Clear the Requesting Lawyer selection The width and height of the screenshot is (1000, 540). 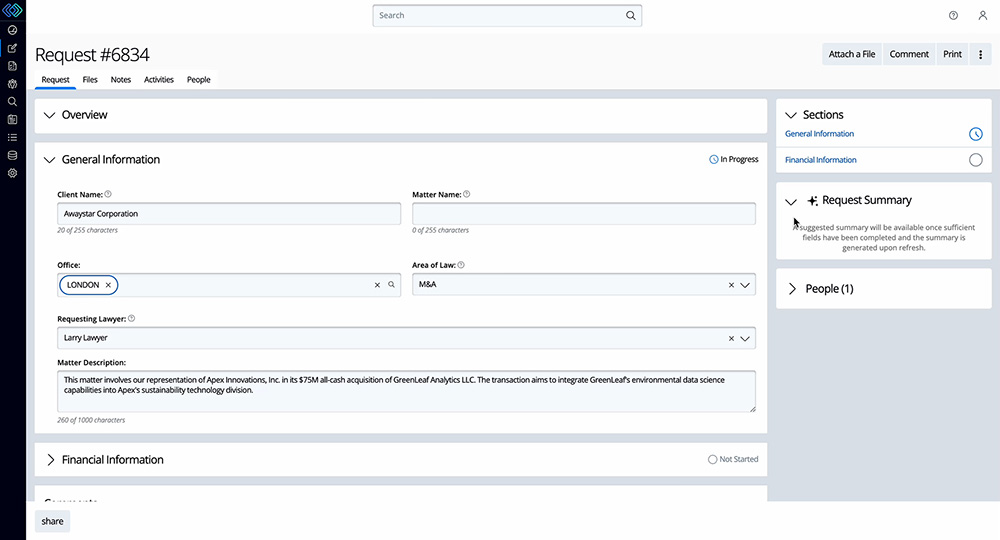(731, 339)
